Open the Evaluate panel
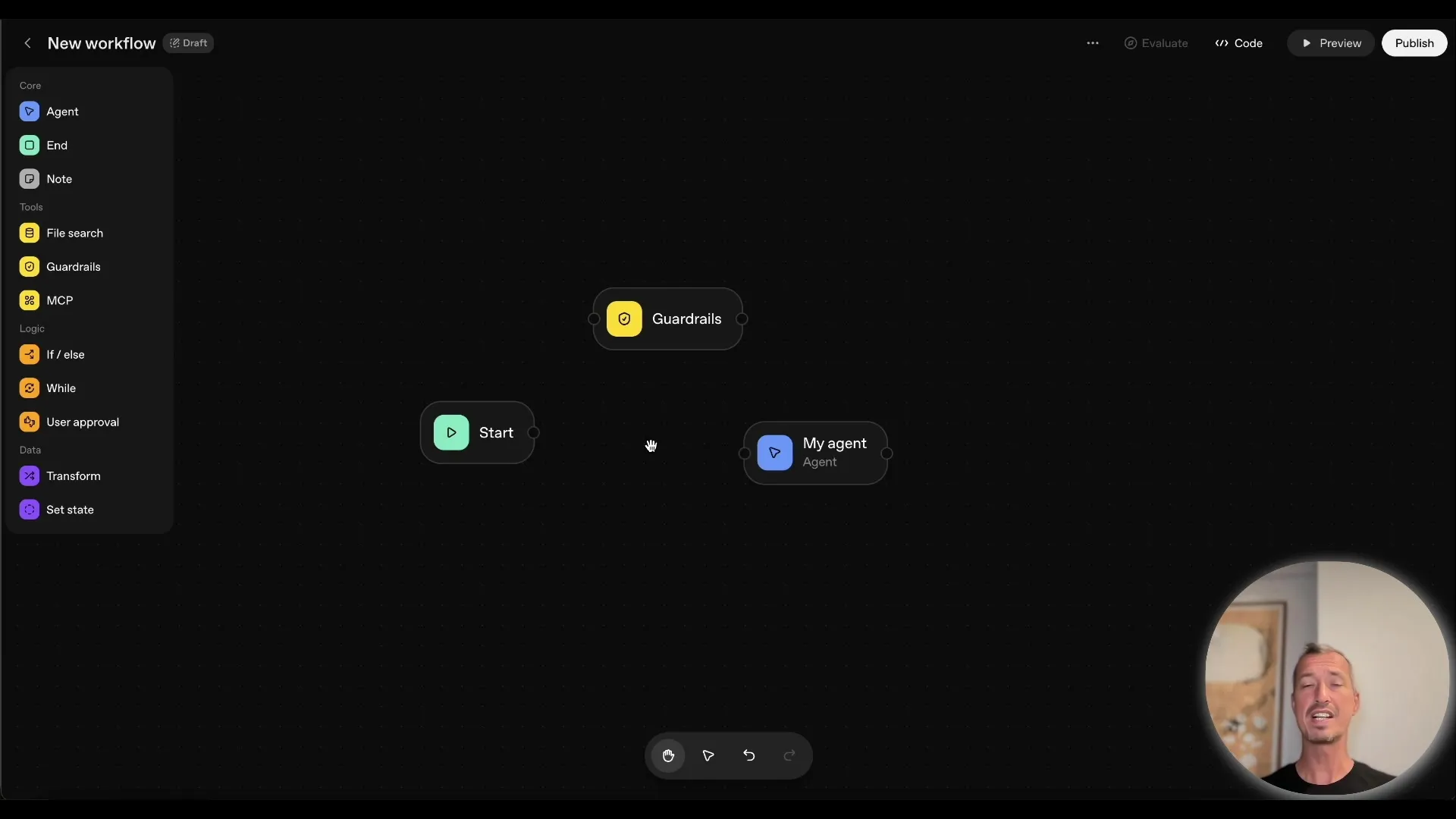 [x=1156, y=43]
